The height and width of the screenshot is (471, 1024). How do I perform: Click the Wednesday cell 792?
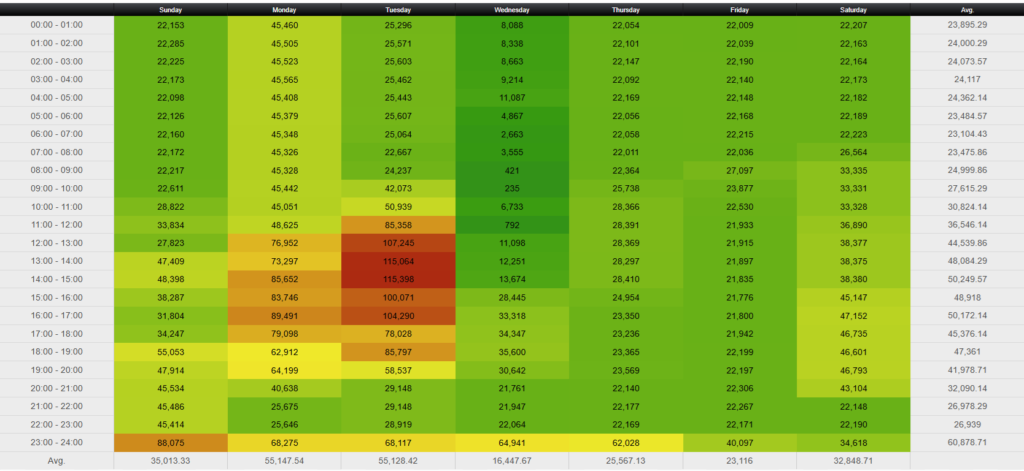pos(512,225)
